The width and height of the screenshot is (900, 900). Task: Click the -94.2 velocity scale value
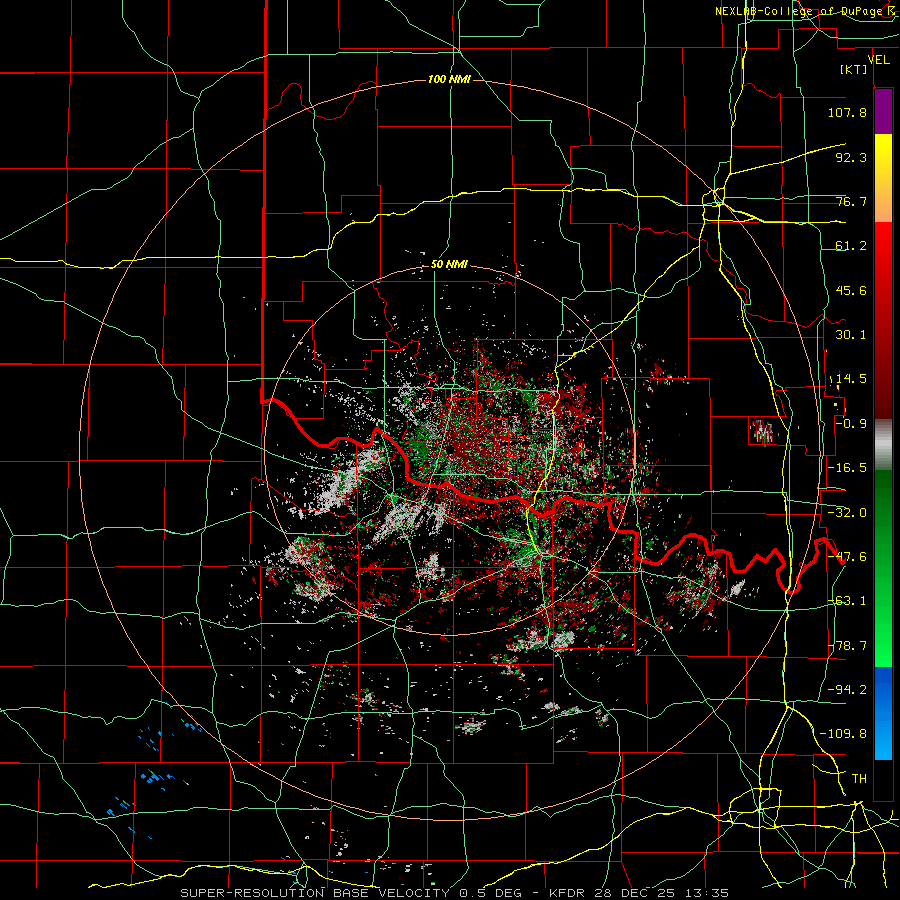tap(847, 690)
